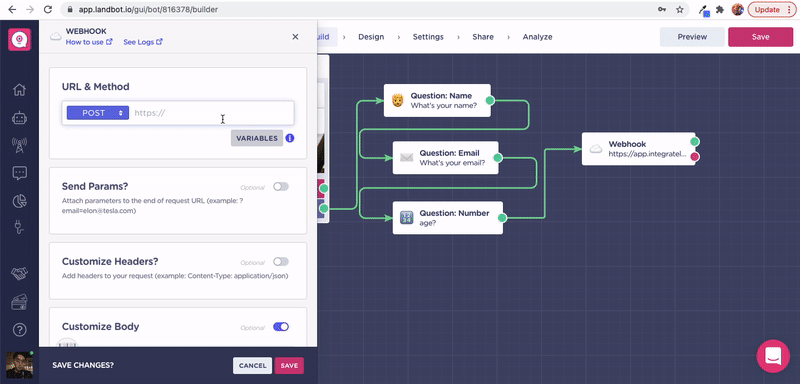The image size is (800, 384).
Task: Click Webhook block green success connector
Action: [x=694, y=141]
